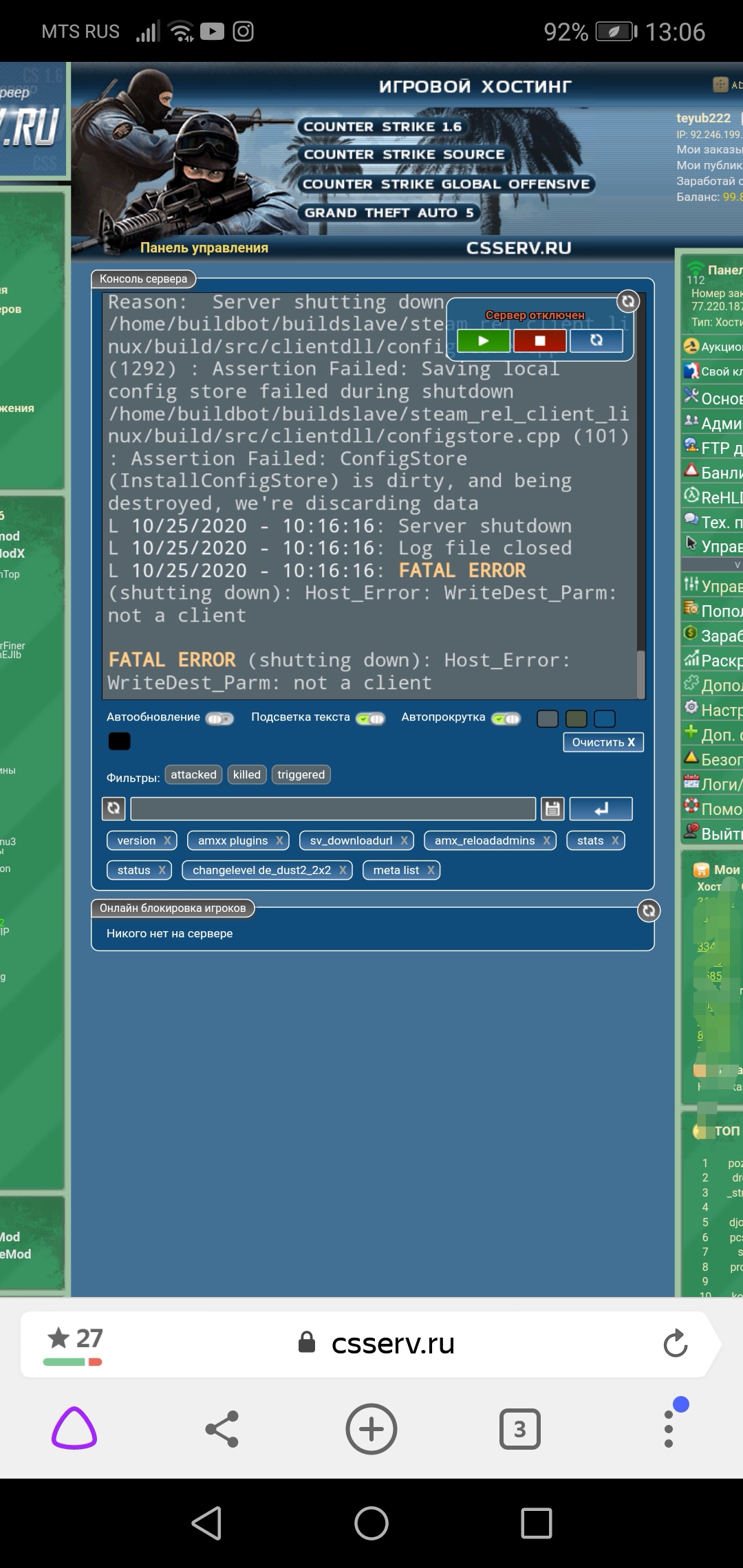Apply the triggered filter
Viewport: 743px width, 1568px height.
click(301, 774)
